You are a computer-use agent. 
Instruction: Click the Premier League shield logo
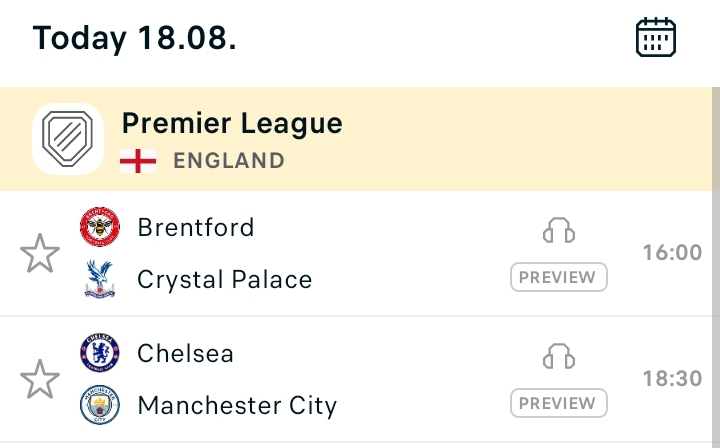click(68, 139)
